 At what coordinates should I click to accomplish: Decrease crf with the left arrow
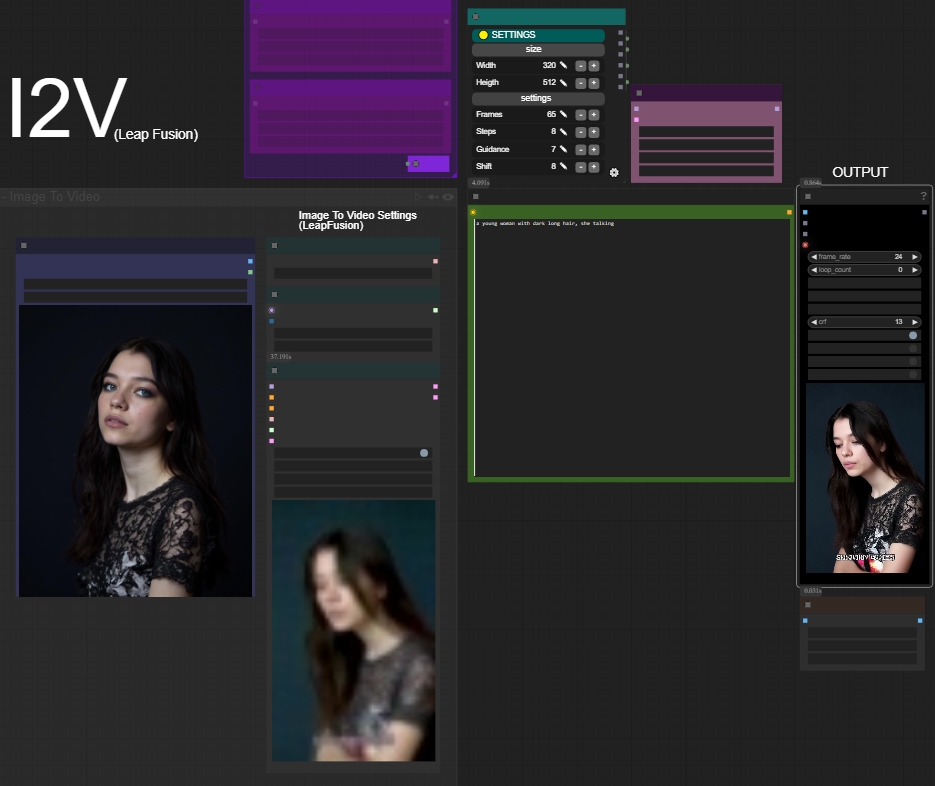tap(813, 321)
